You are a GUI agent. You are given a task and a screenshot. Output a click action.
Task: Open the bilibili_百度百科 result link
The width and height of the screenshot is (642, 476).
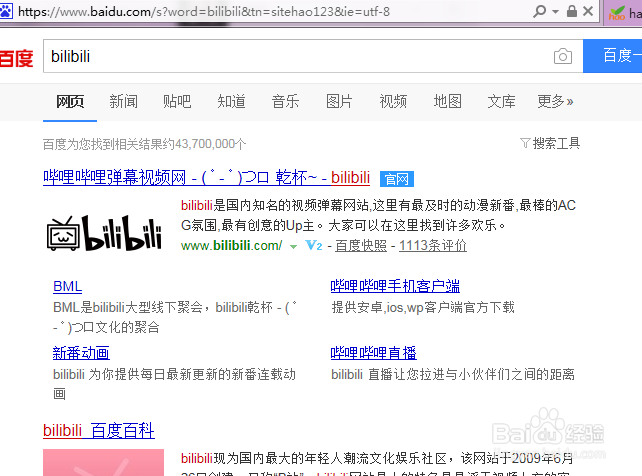pos(99,430)
